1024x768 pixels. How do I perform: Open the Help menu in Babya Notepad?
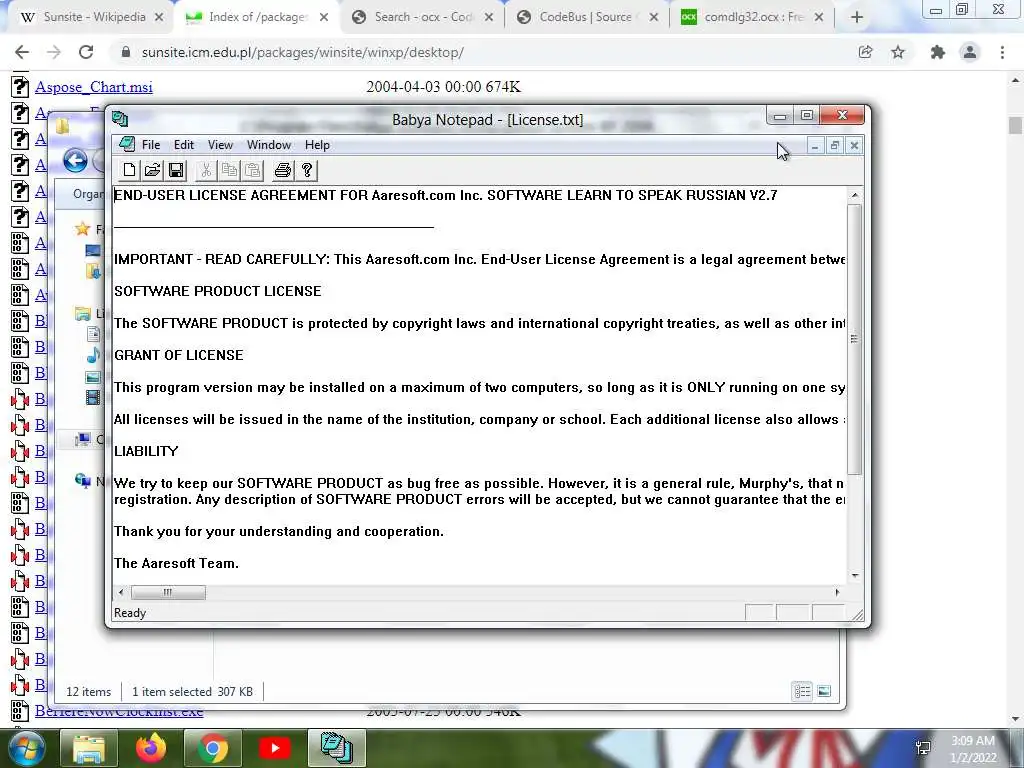pos(317,145)
